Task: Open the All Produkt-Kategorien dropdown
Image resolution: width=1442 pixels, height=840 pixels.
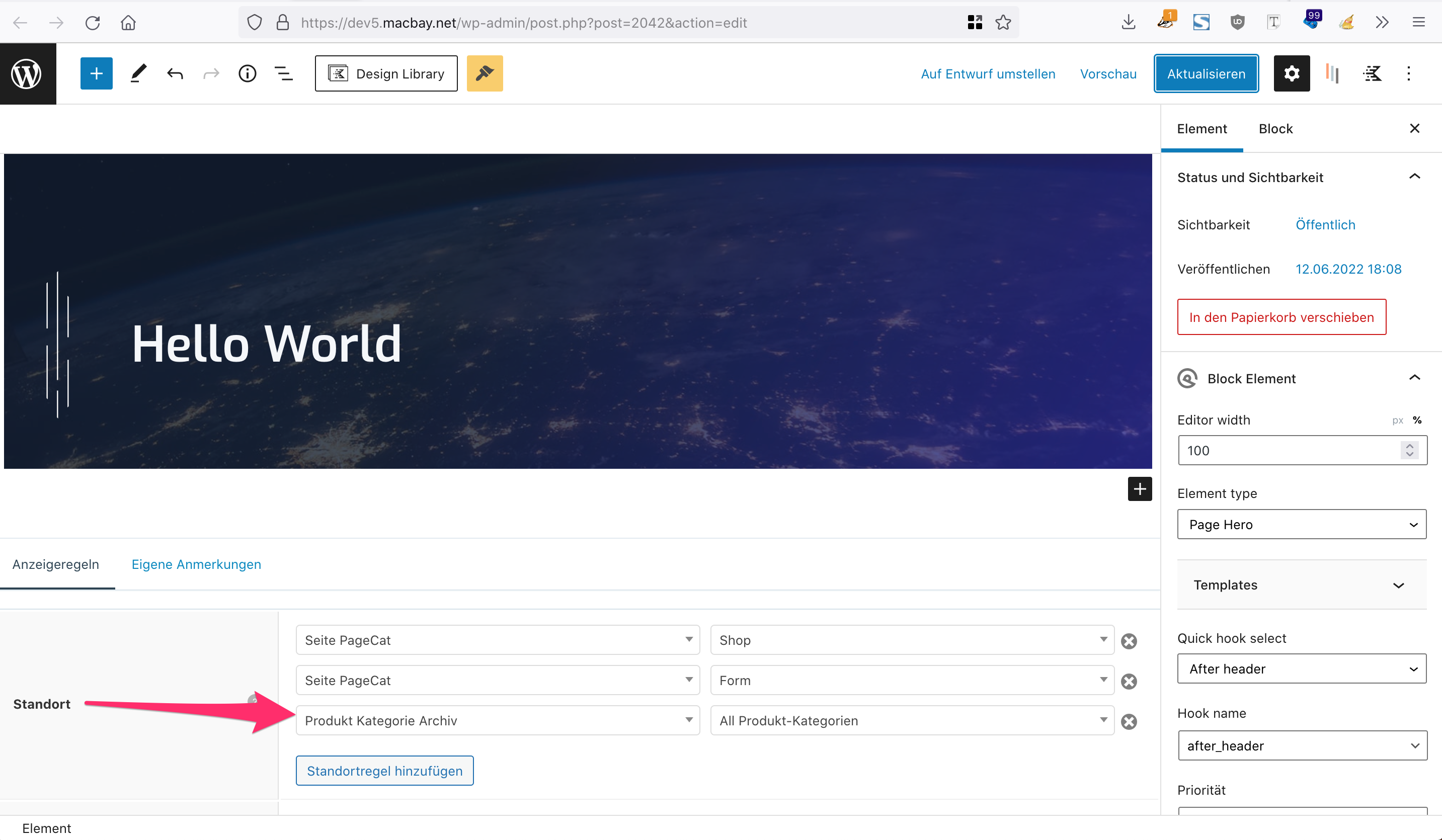Action: [912, 721]
